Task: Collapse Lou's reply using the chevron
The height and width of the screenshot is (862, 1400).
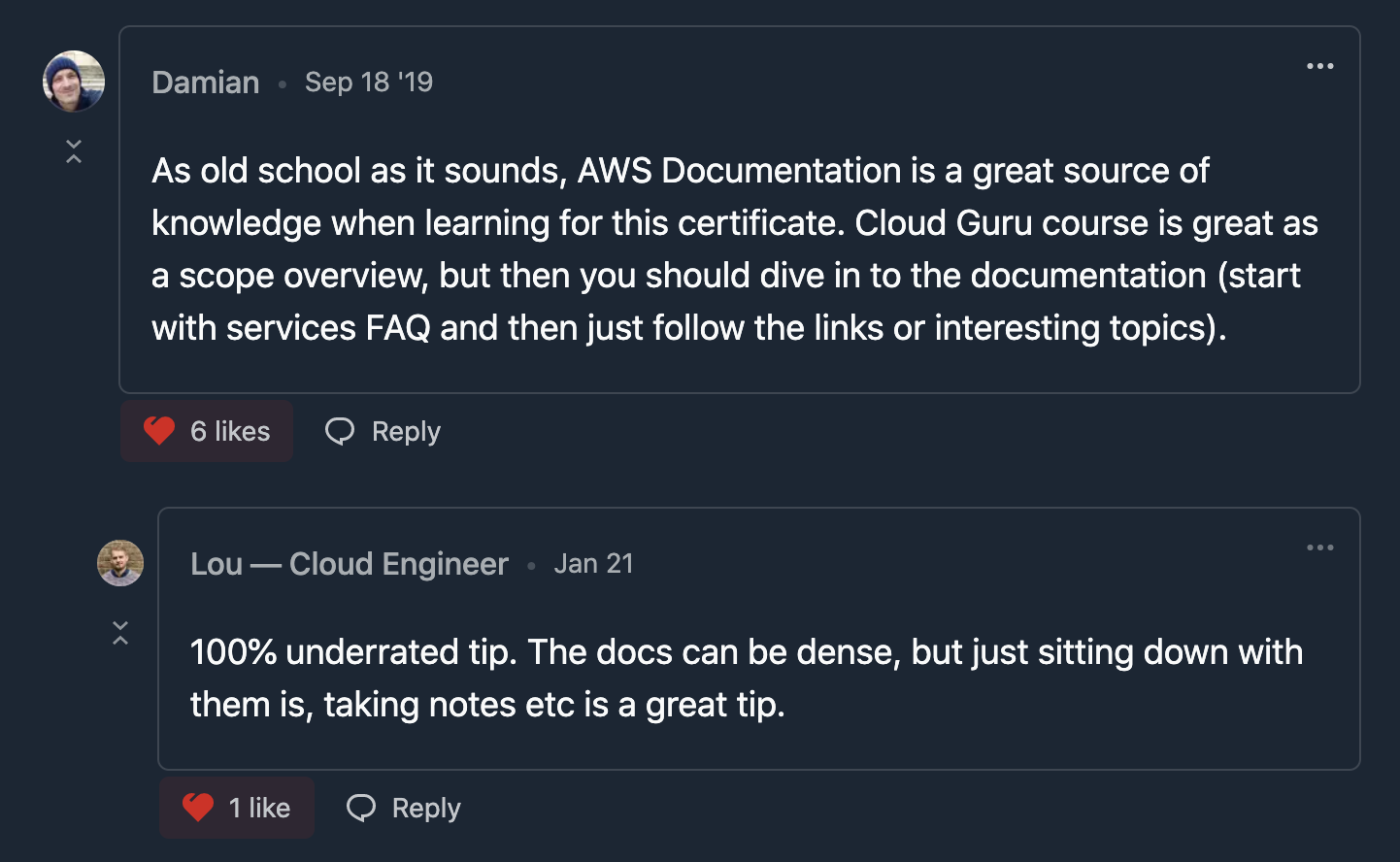Action: point(120,631)
